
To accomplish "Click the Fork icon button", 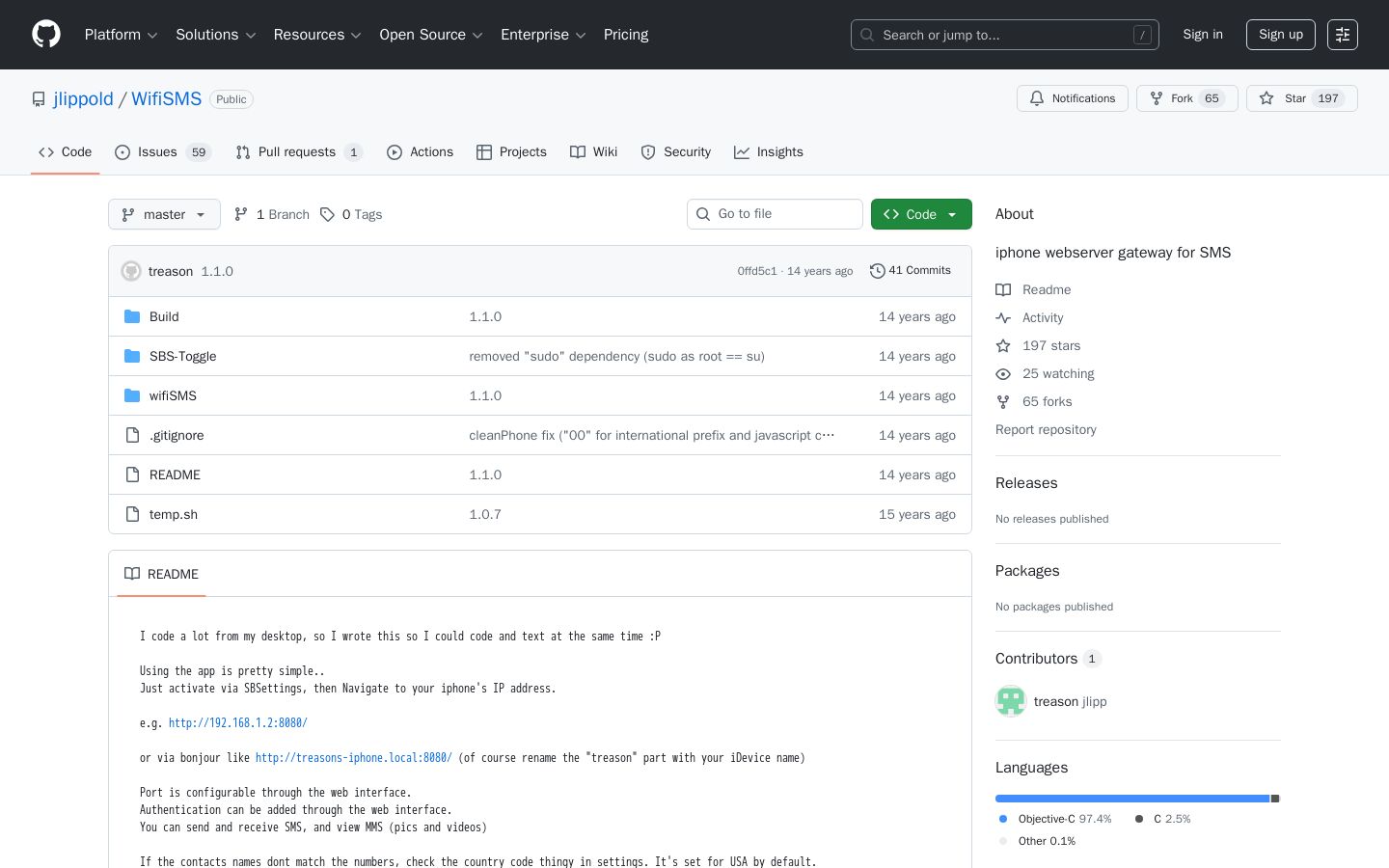I will pos(1157,98).
